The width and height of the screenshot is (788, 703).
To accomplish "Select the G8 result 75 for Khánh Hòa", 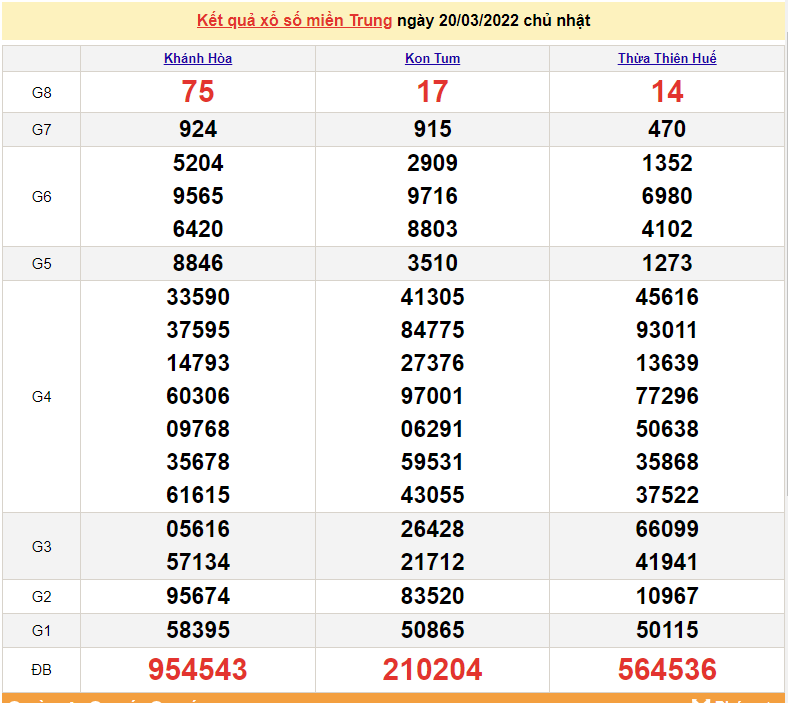I will tap(198, 92).
